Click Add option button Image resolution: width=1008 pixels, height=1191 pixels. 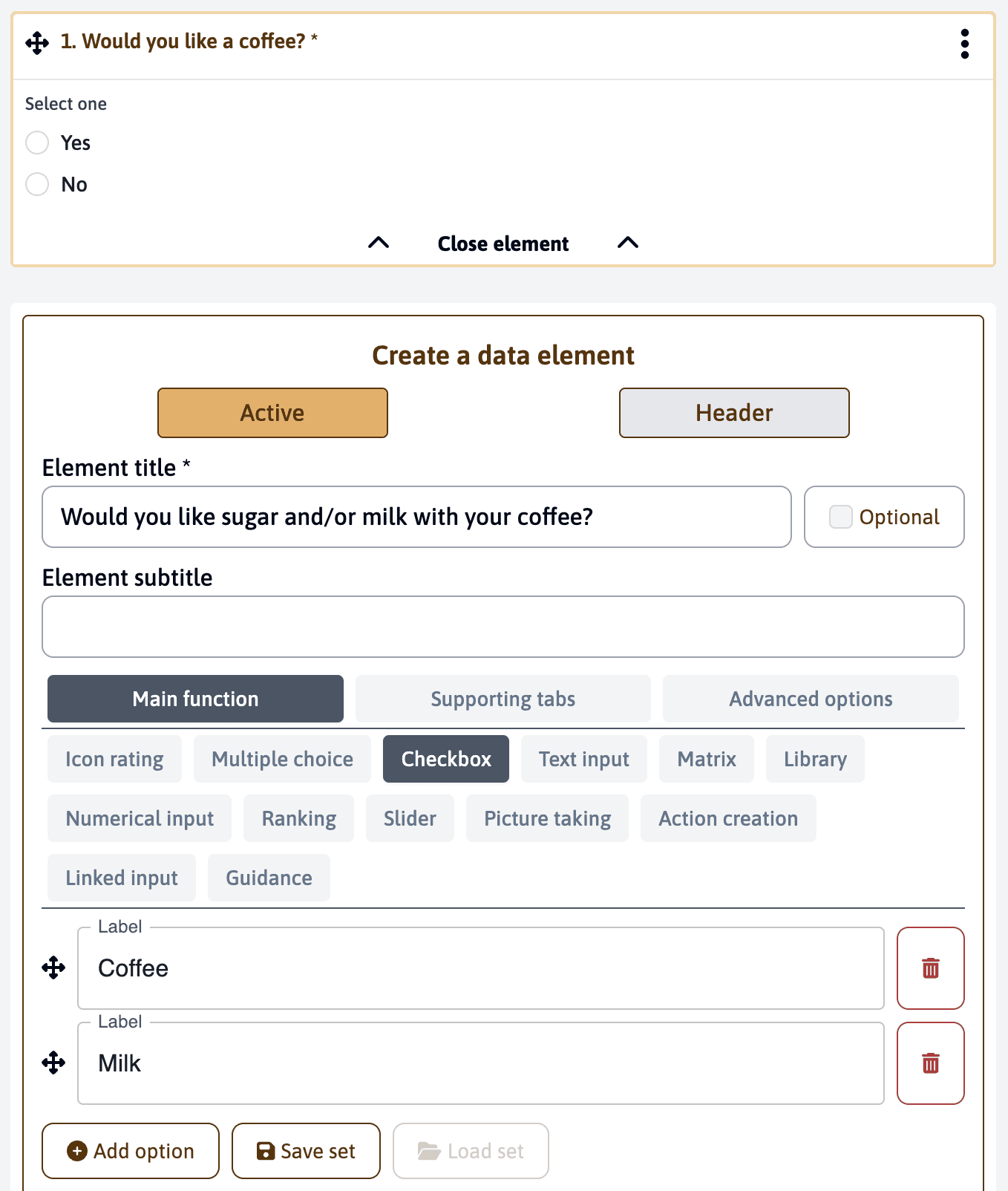click(131, 1151)
